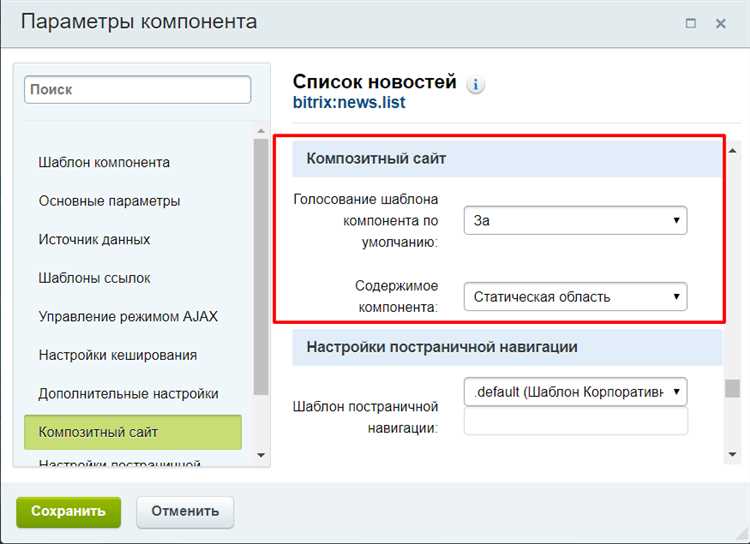Click the bitrix:news.list component link
The image size is (750, 544).
[349, 102]
